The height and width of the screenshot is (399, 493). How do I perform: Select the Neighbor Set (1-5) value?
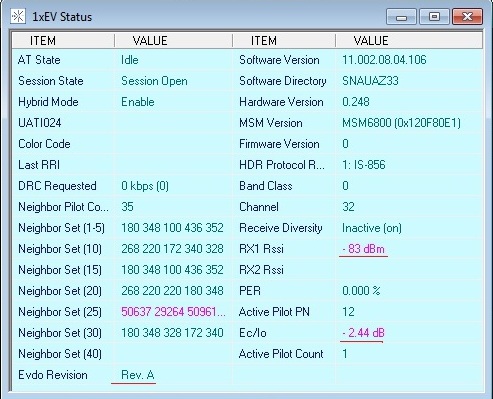(x=172, y=228)
